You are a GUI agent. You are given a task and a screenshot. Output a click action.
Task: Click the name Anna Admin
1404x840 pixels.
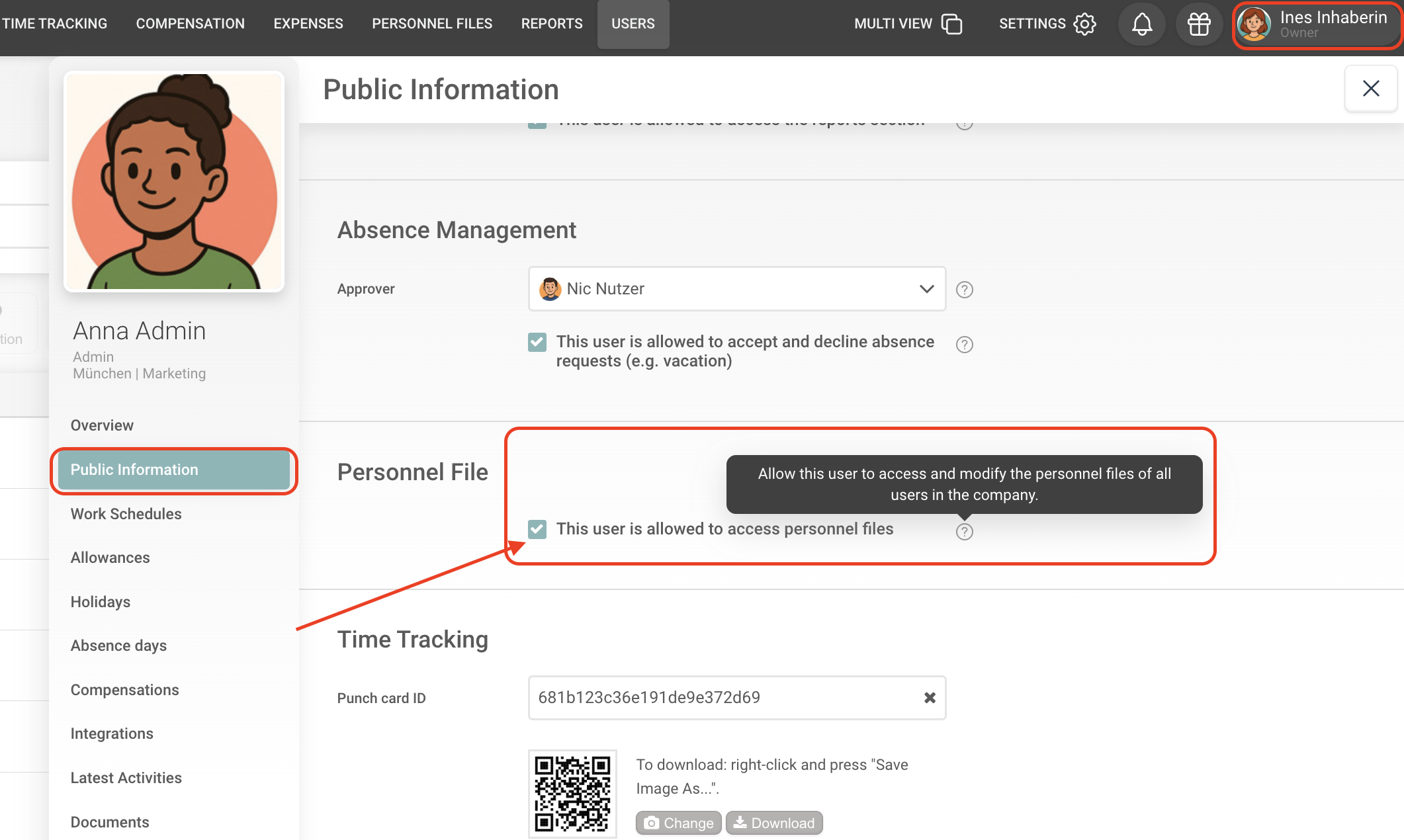pyautogui.click(x=140, y=331)
